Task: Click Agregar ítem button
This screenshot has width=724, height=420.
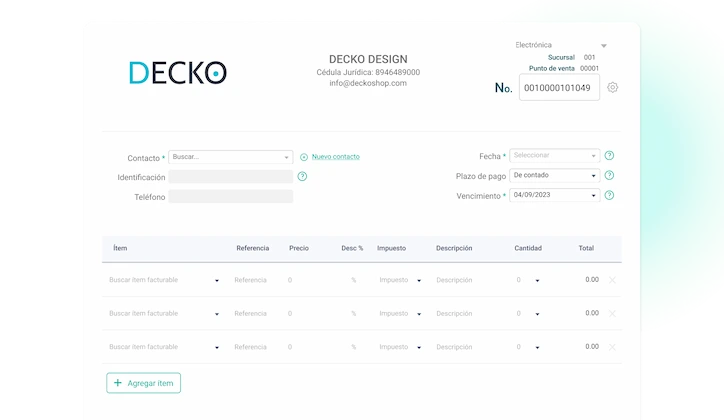Action: tap(144, 383)
